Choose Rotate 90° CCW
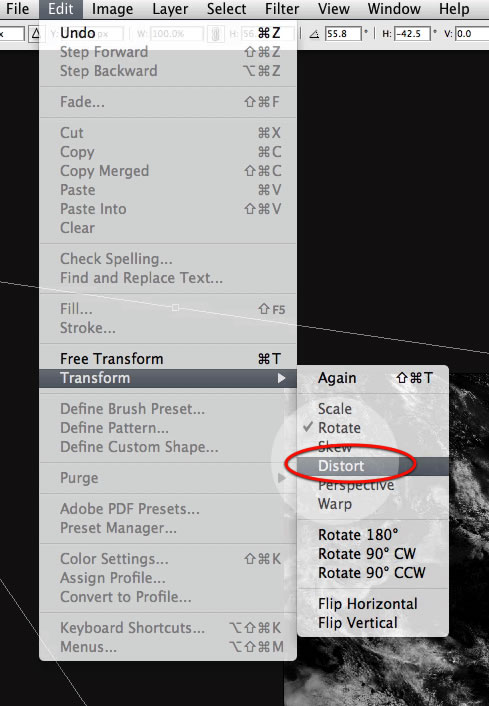Screen dimensions: 489x706 tap(371, 573)
